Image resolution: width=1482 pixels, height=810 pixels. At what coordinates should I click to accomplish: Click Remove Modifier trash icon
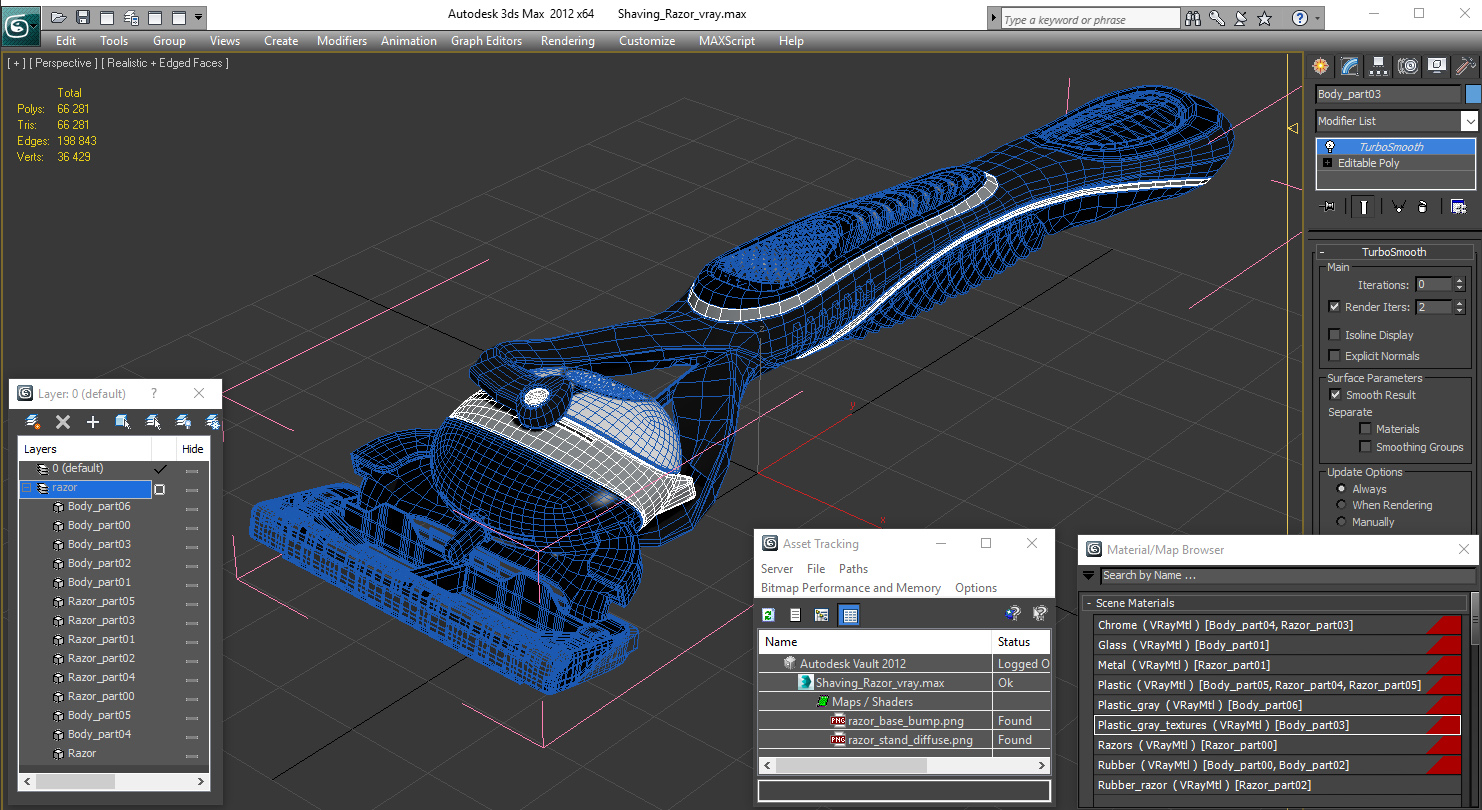(1422, 206)
